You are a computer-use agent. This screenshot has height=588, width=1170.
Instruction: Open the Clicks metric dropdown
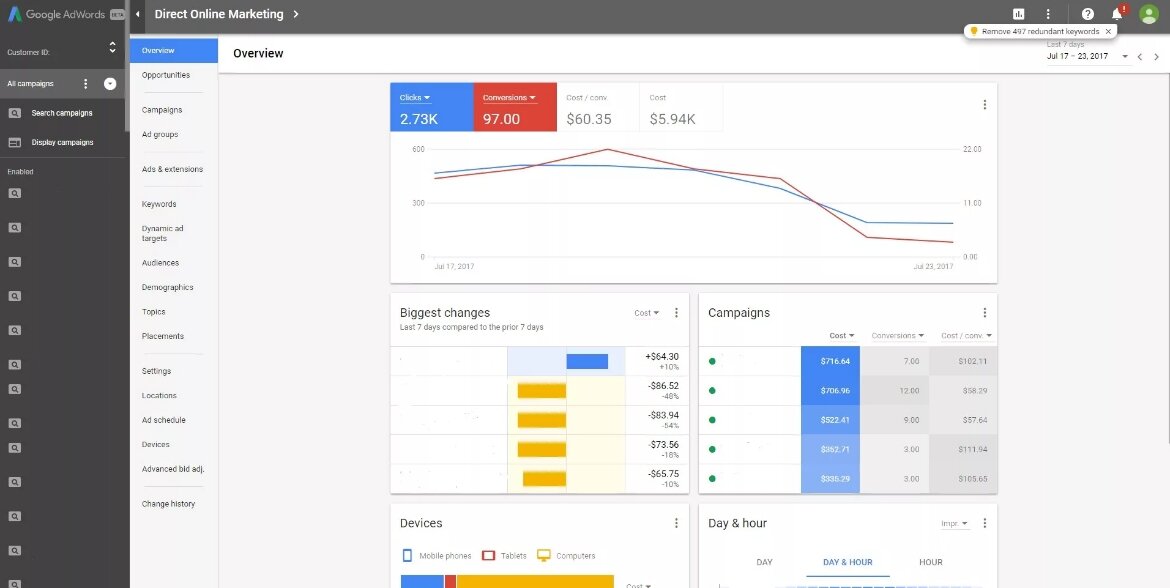click(x=415, y=98)
